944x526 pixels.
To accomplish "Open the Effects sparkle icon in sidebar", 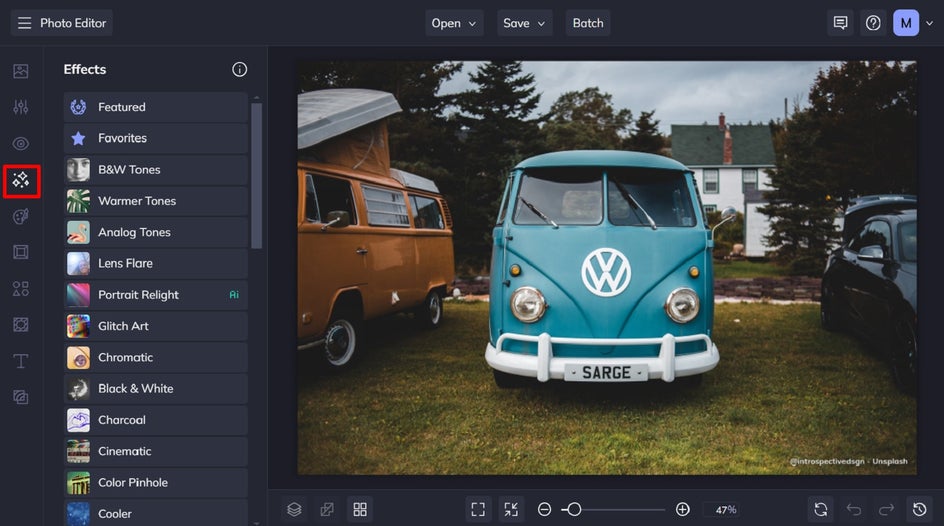I will (21, 181).
